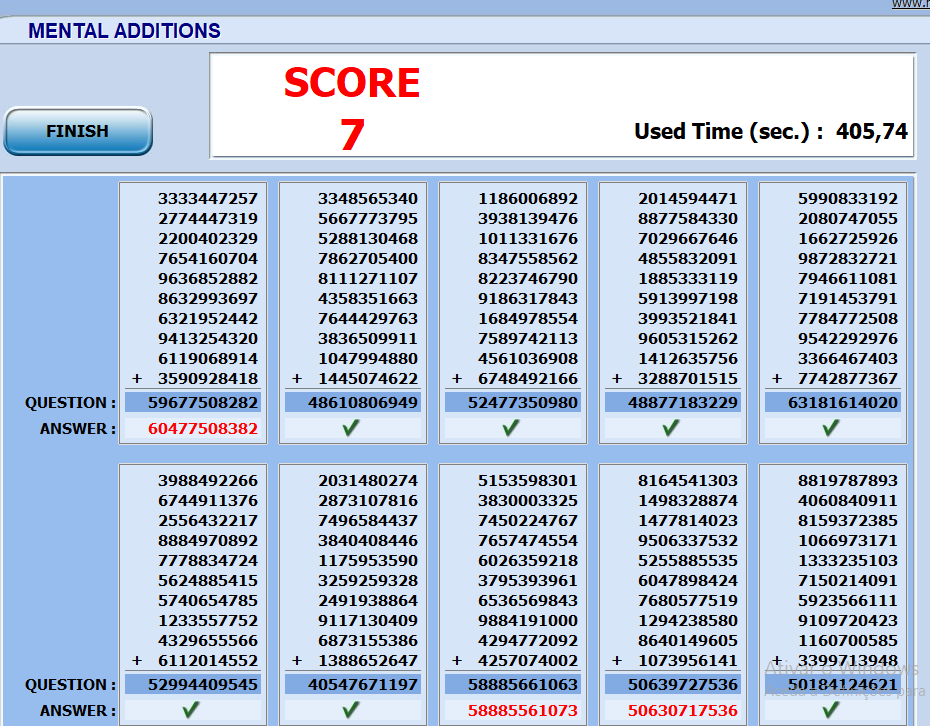930x726 pixels.
Task: Click the MENTAL ADDITIONS title bar
Action: tap(127, 31)
